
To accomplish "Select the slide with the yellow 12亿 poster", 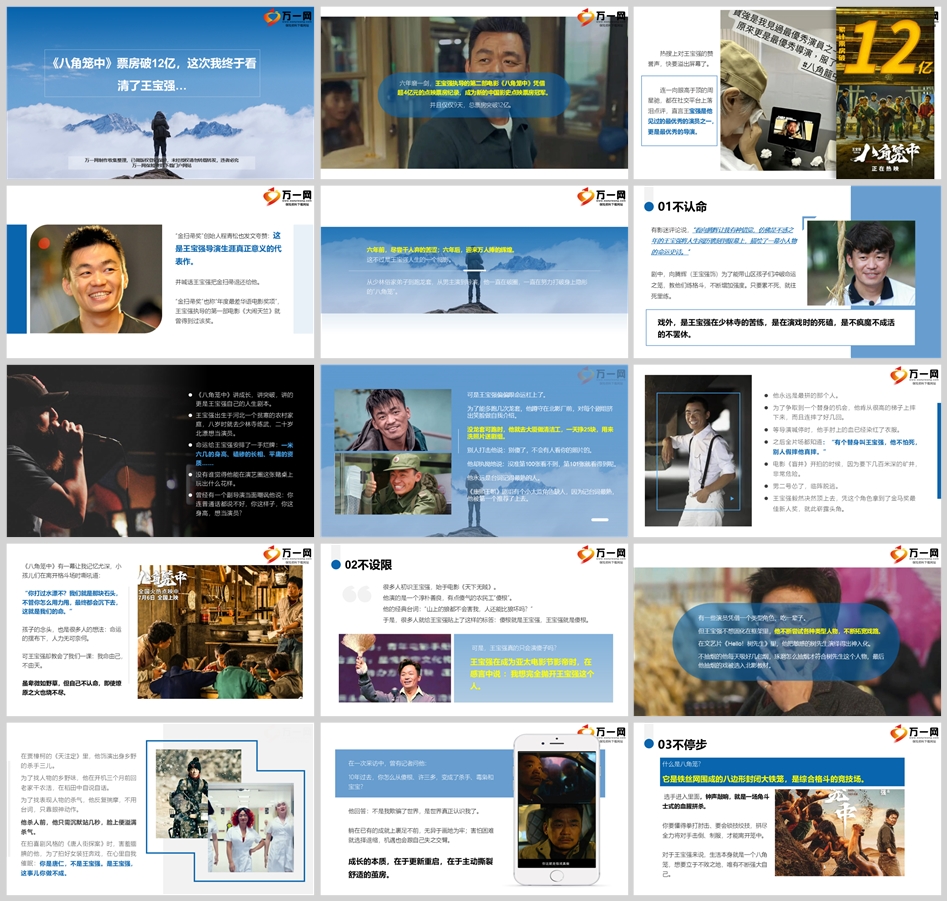I will tap(787, 93).
